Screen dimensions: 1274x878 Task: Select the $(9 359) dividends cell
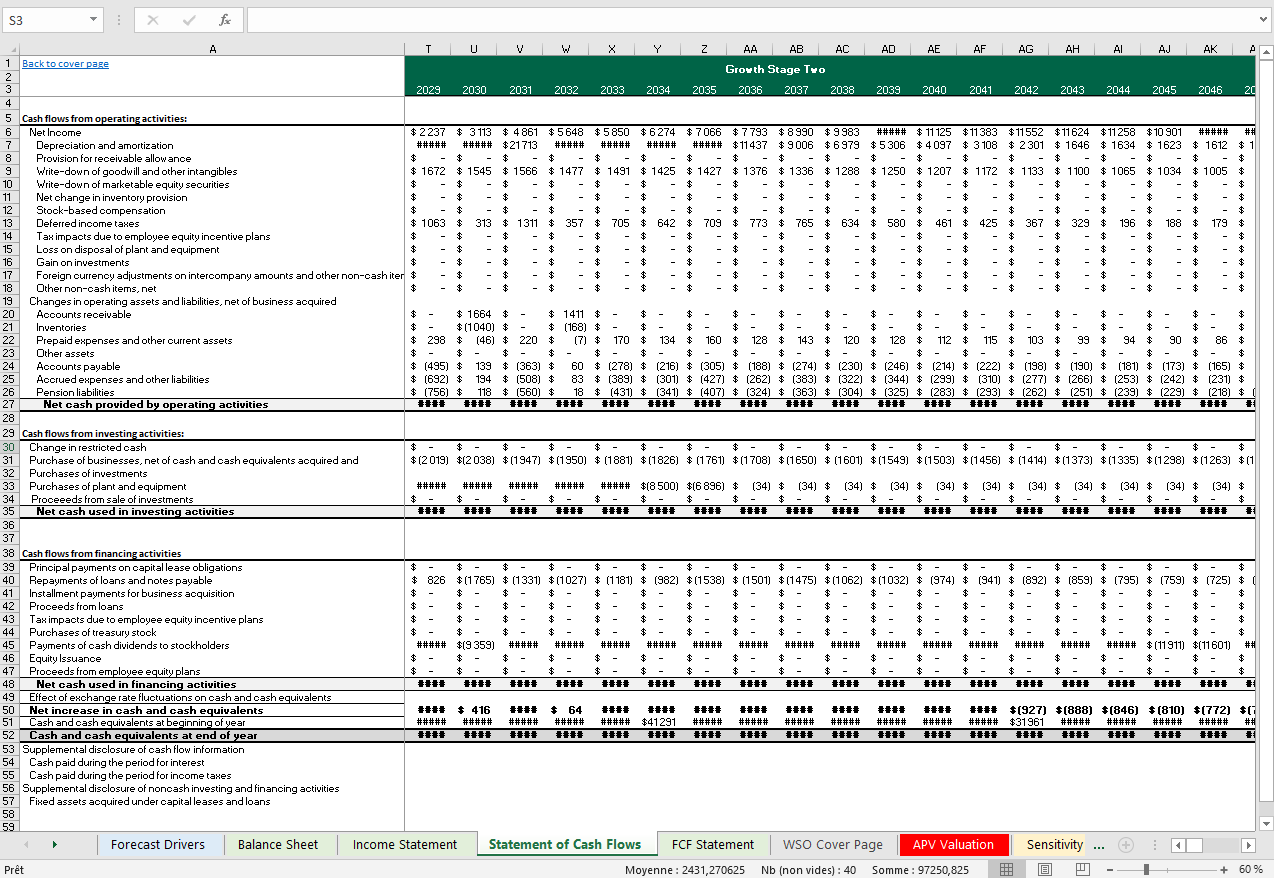(x=474, y=645)
